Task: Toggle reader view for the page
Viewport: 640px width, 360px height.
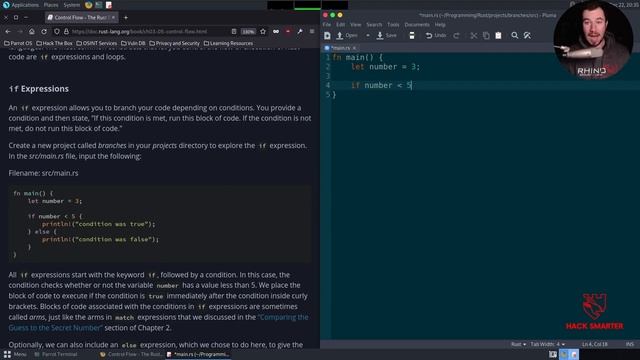Action: click(x=234, y=31)
